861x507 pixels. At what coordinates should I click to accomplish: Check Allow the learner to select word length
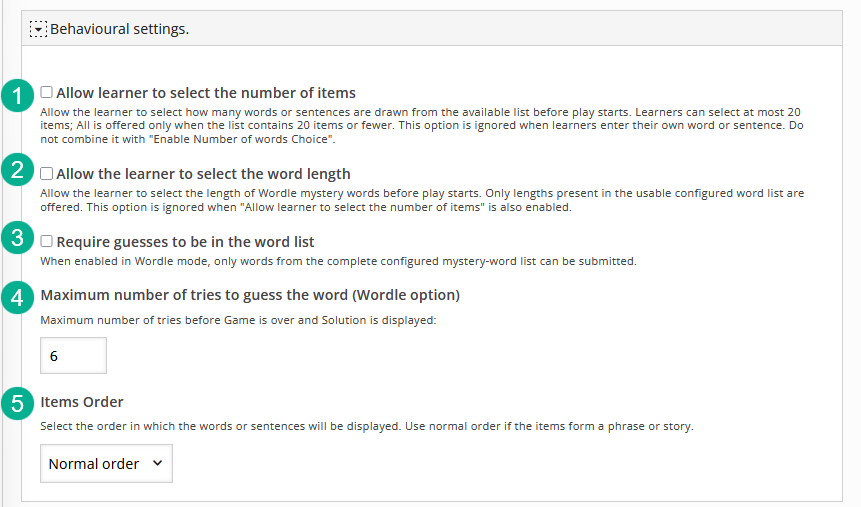47,174
